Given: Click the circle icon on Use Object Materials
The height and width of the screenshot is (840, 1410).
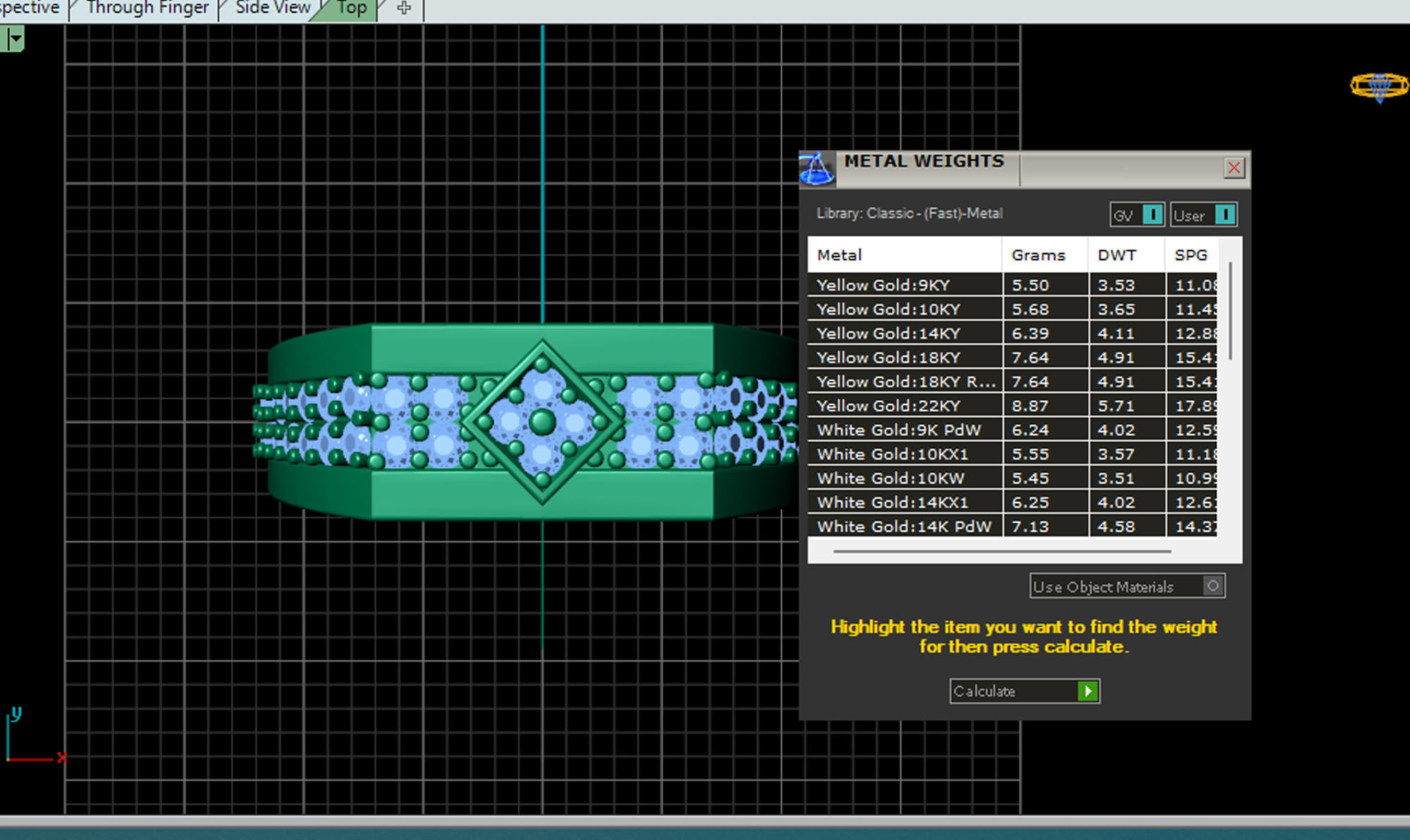Looking at the screenshot, I should [1213, 586].
